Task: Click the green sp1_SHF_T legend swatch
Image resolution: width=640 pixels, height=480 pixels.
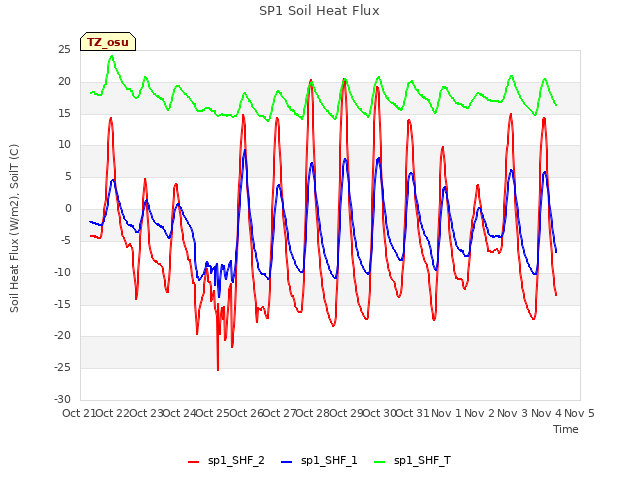Action: (380, 461)
